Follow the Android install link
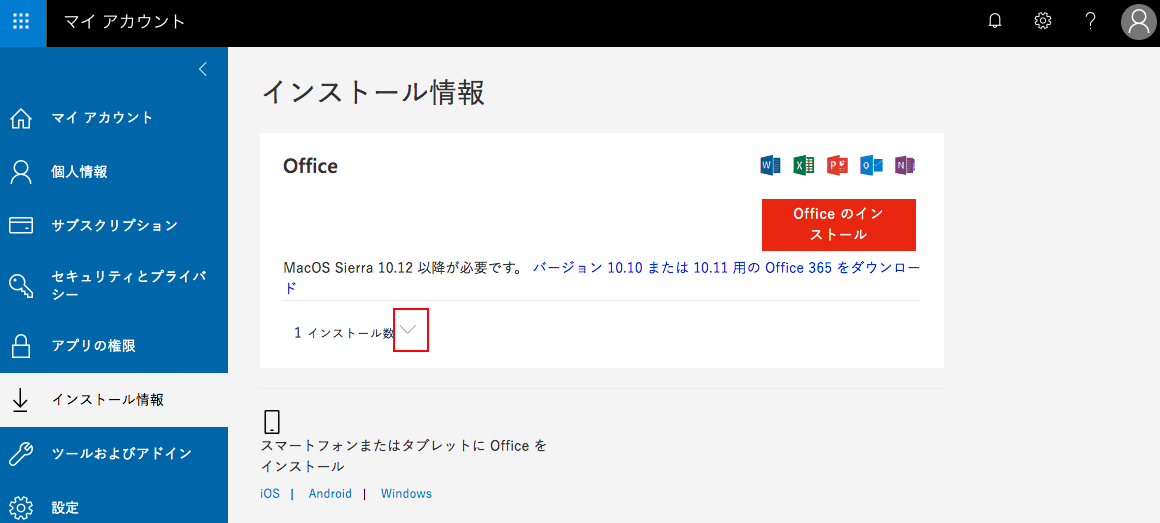The image size is (1160, 523). (330, 493)
